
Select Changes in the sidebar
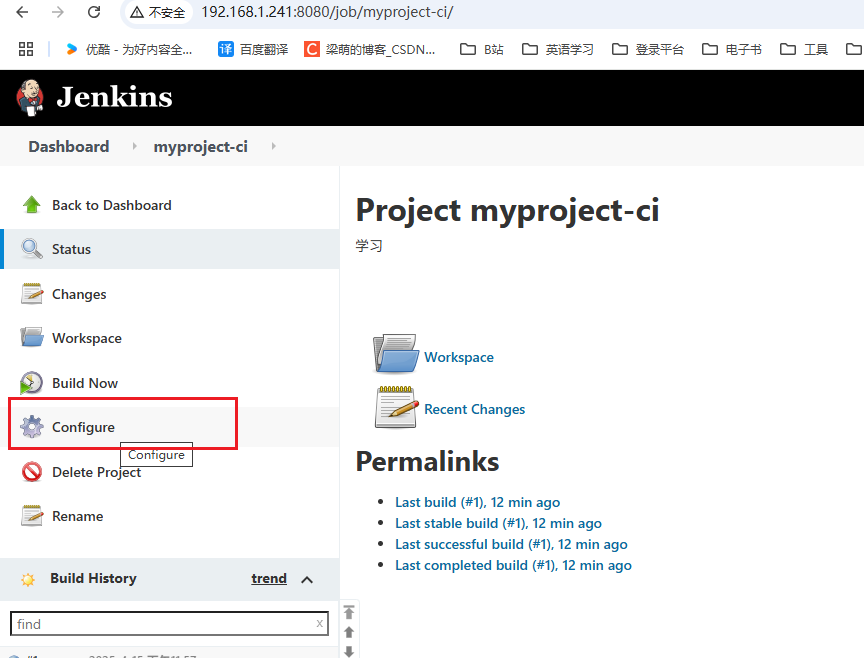pyautogui.click(x=79, y=294)
